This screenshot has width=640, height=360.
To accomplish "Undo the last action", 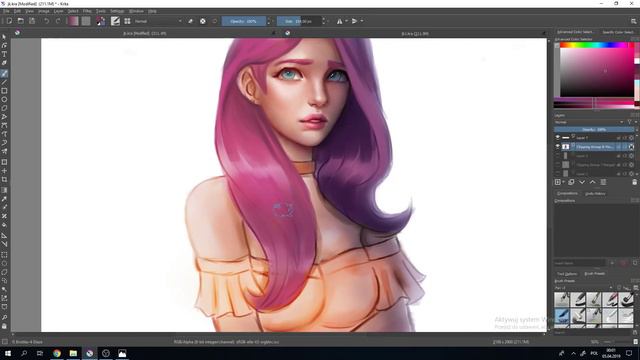I will 47,21.
